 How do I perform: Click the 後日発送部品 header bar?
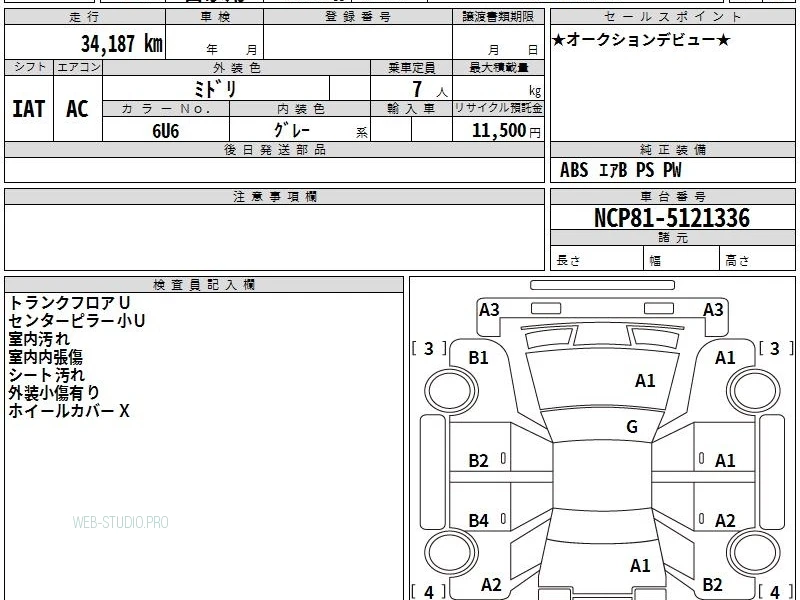point(274,149)
